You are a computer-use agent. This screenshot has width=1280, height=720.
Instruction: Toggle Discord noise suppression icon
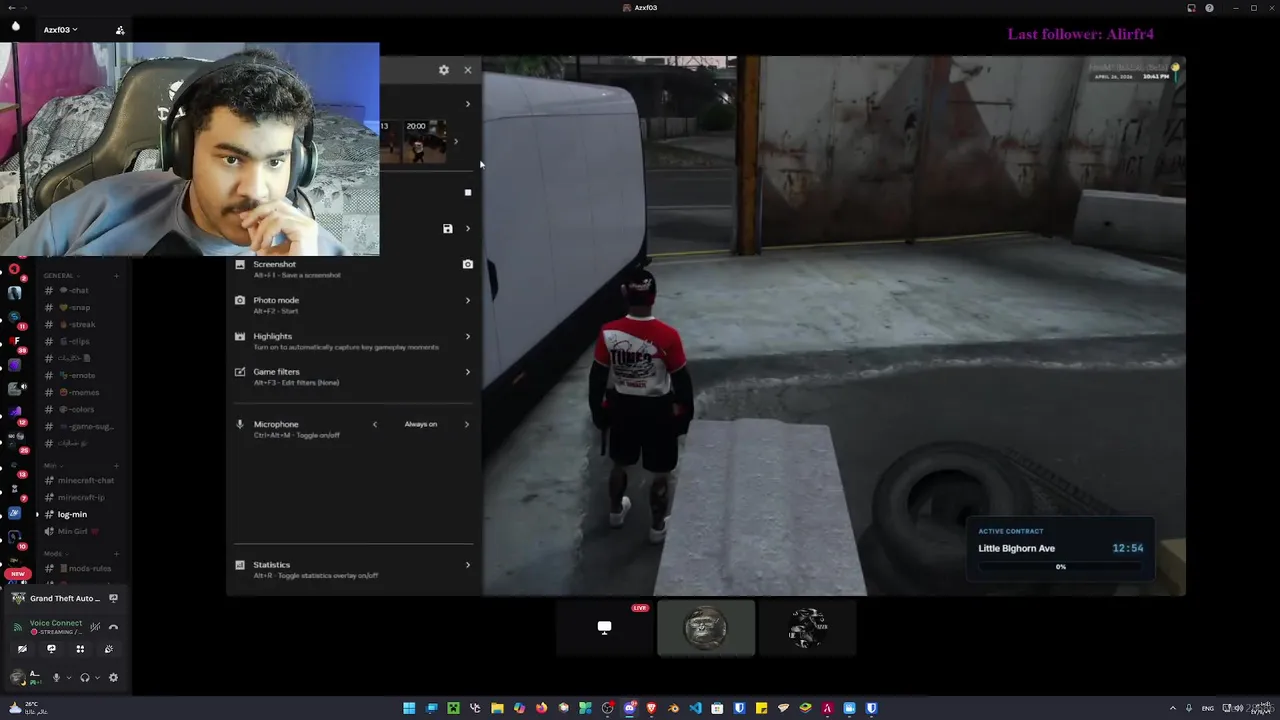(x=95, y=627)
